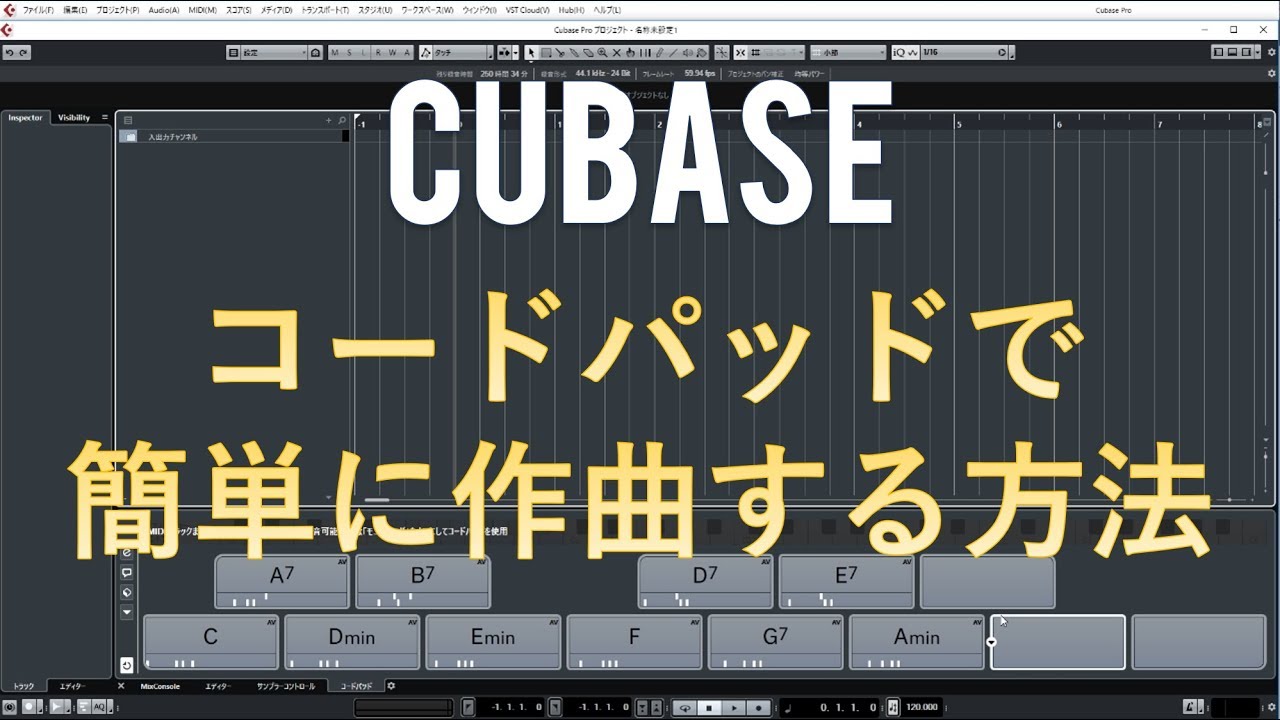Viewport: 1280px width, 720px height.
Task: Select the Range Selection tool
Action: point(545,52)
